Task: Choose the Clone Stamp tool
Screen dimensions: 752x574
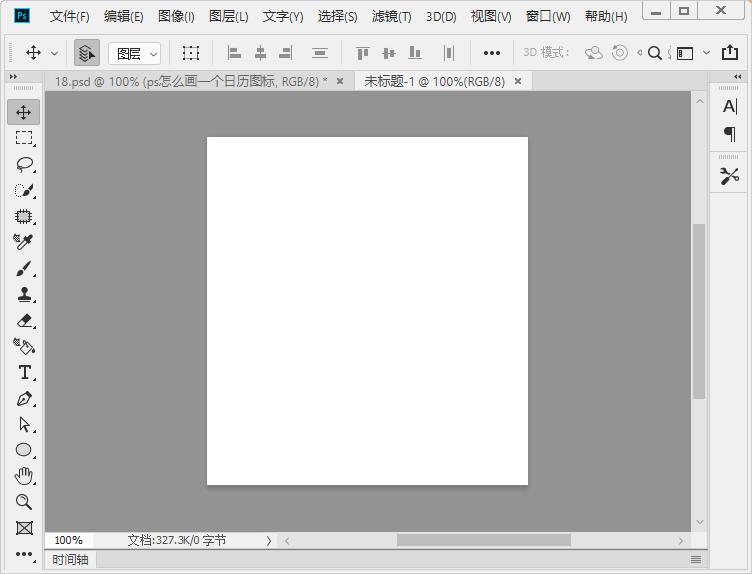Action: (24, 294)
